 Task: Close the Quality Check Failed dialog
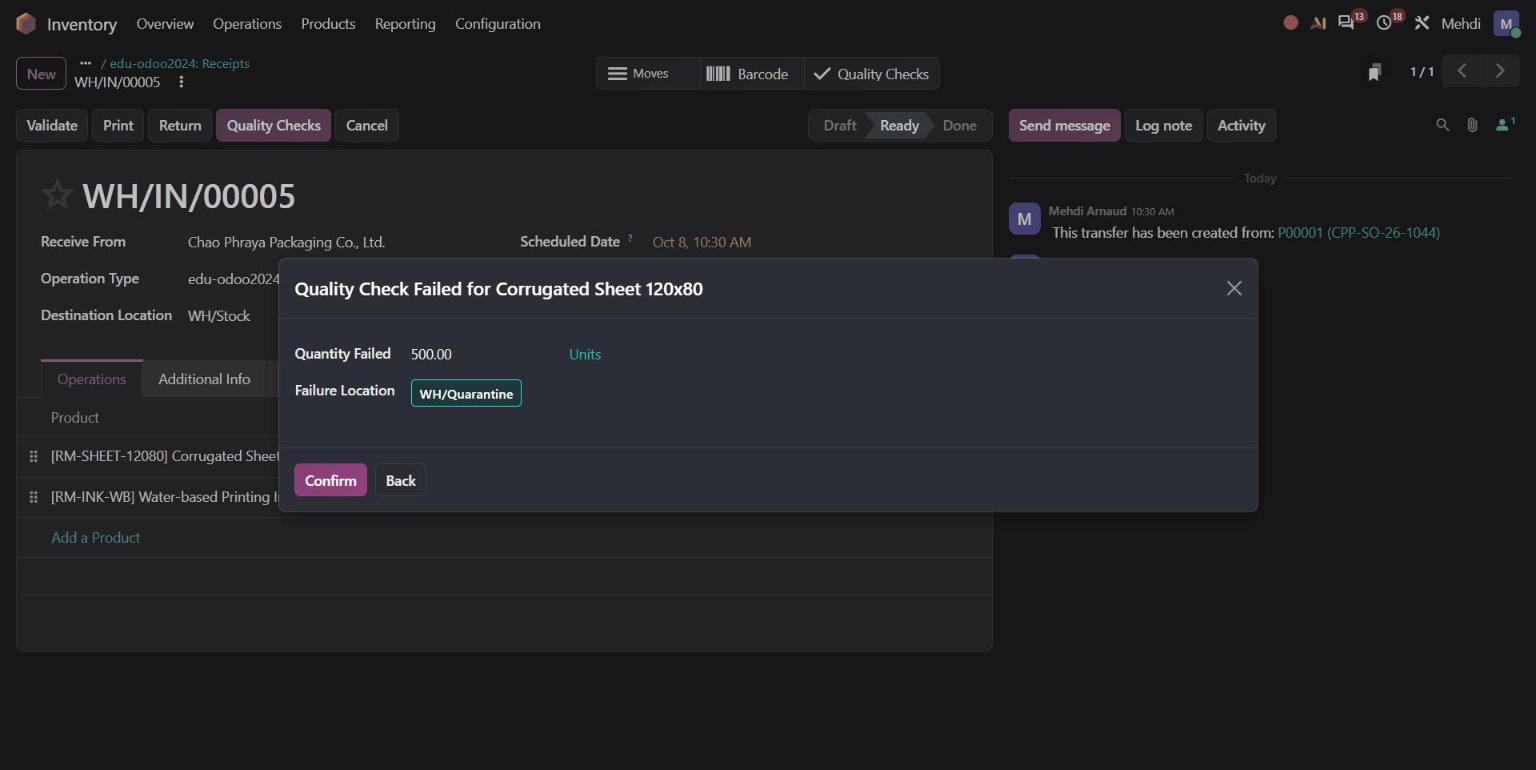1234,288
